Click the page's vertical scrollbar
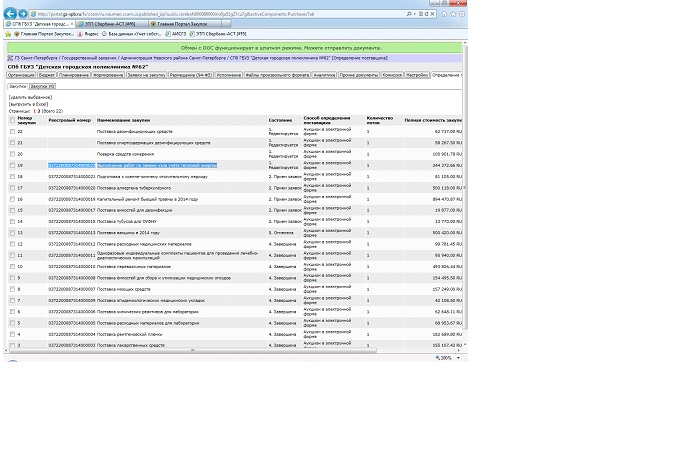This screenshot has height=452, width=685. pos(465,187)
